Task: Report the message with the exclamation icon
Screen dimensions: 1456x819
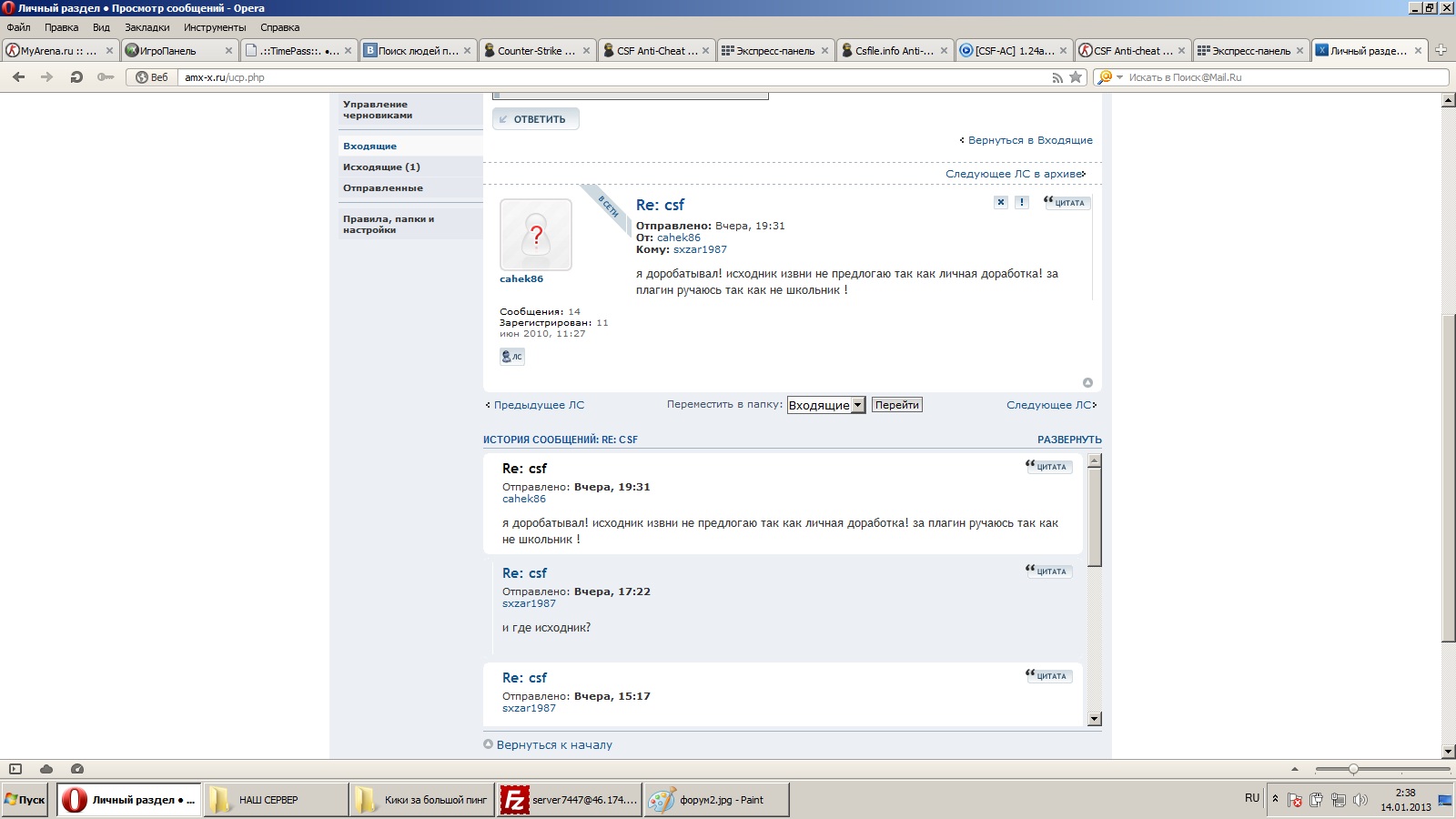Action: [1022, 202]
